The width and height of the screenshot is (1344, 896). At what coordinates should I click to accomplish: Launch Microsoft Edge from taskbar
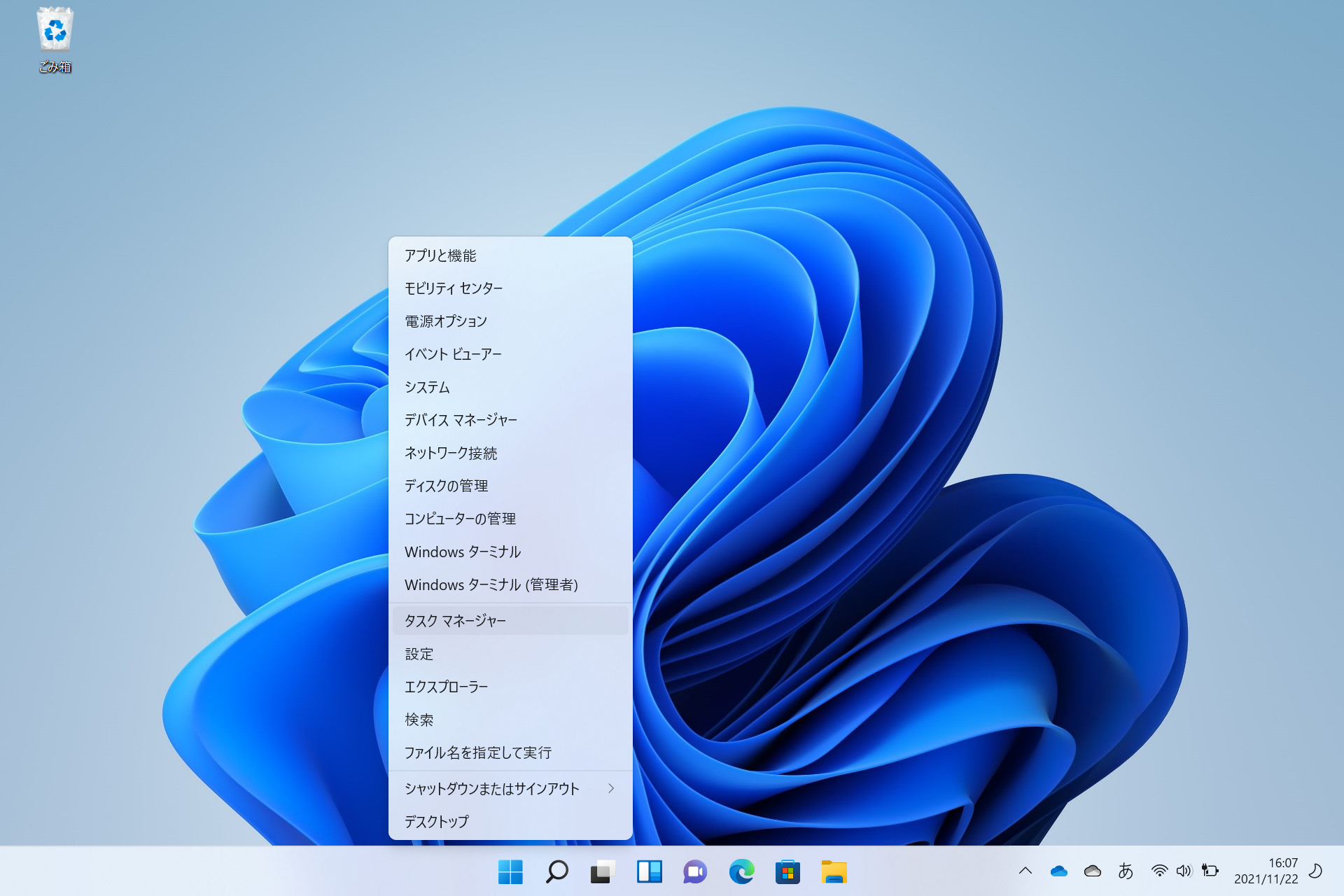coord(741,871)
